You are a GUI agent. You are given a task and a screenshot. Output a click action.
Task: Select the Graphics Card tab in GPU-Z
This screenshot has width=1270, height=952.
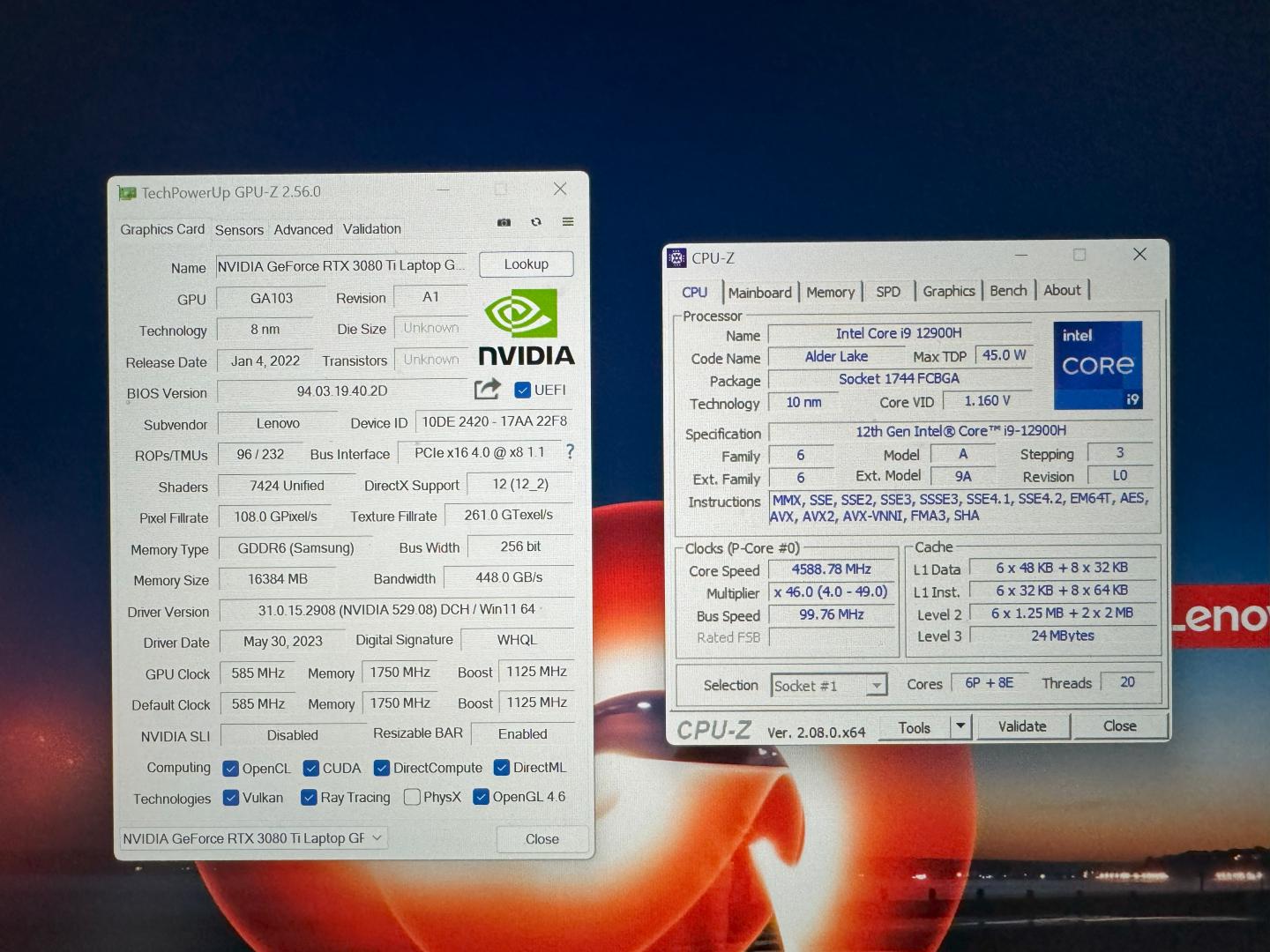162,229
